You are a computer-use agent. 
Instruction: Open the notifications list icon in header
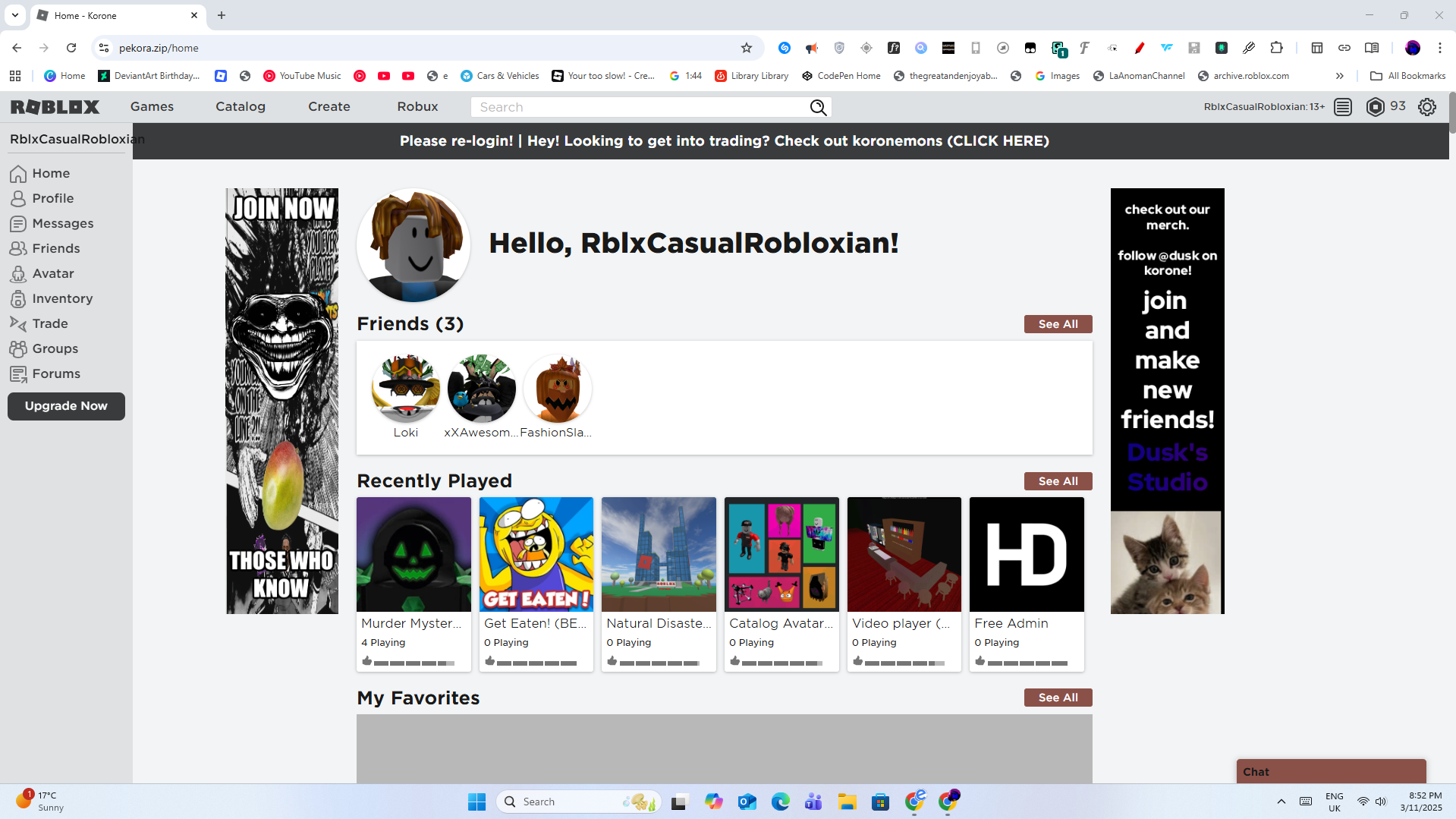(1342, 107)
